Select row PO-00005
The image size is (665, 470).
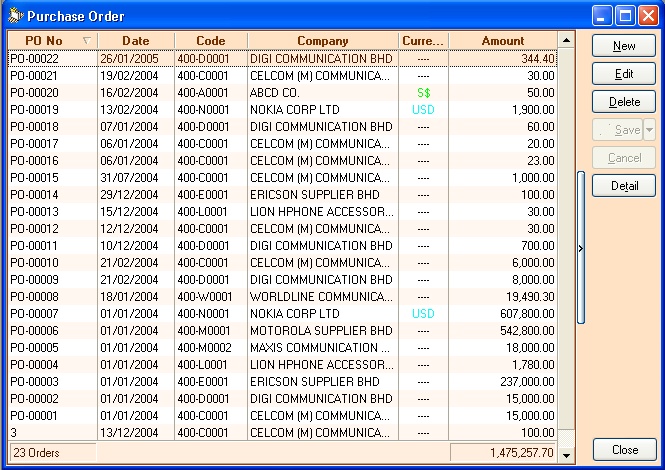282,347
